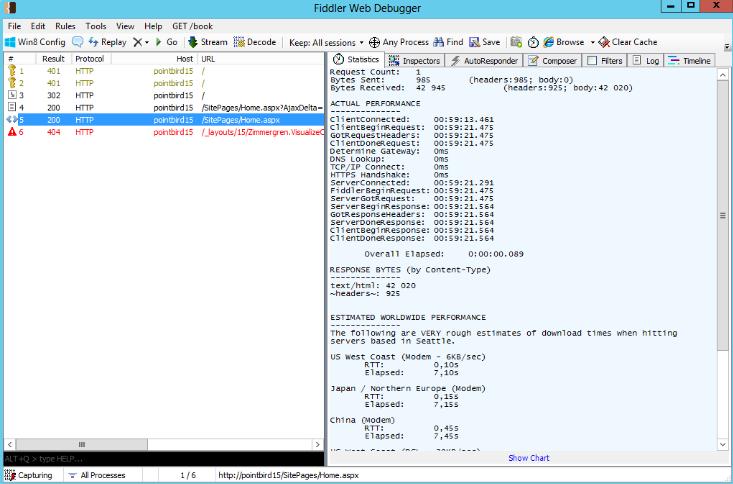The image size is (733, 484).
Task: Toggle Stream mode in toolbar
Action: [x=208, y=42]
